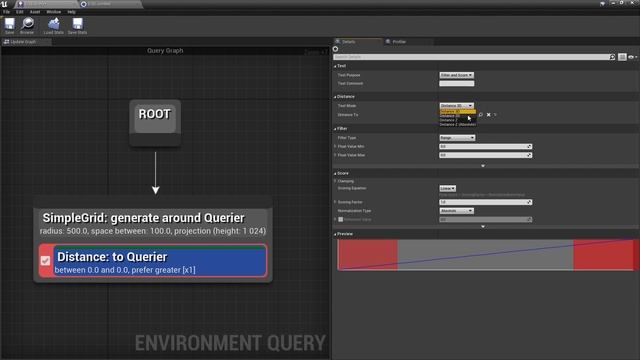This screenshot has height=360, width=640.
Task: Choose Distance 2D option in list
Action: [x=457, y=116]
